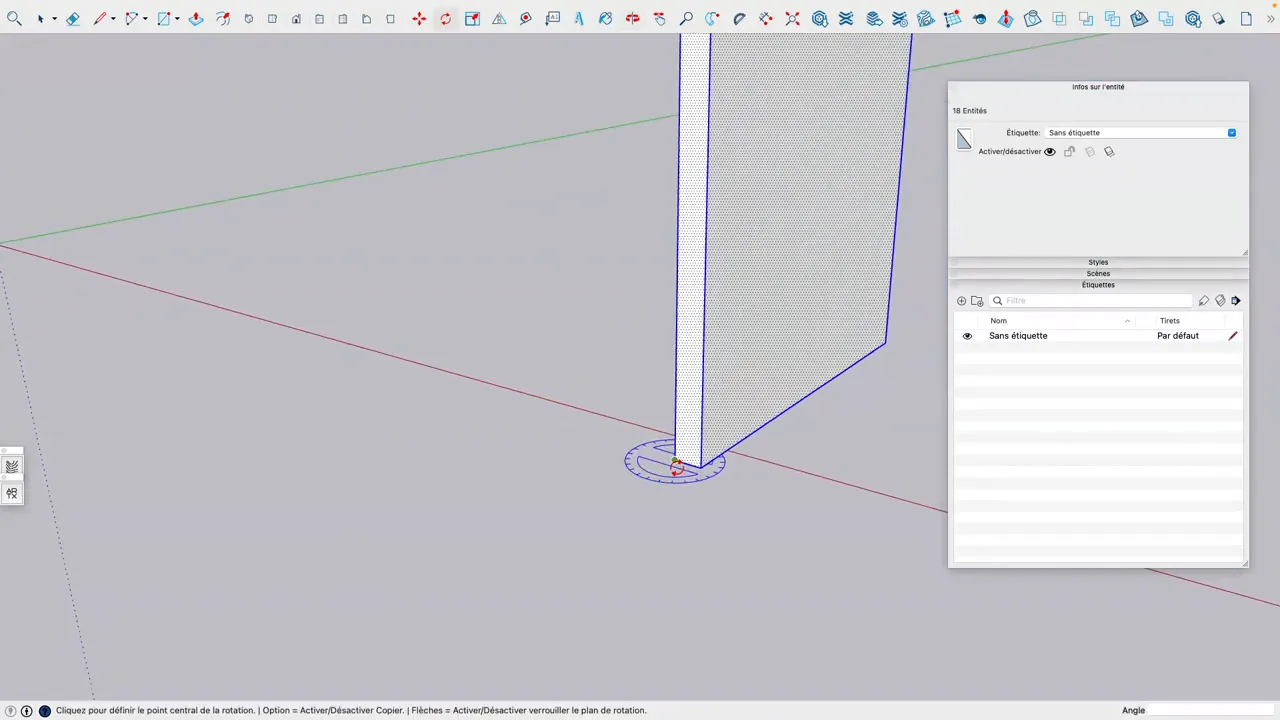Open the Étiquette dropdown in entity info
1280x720 pixels.
(1231, 132)
